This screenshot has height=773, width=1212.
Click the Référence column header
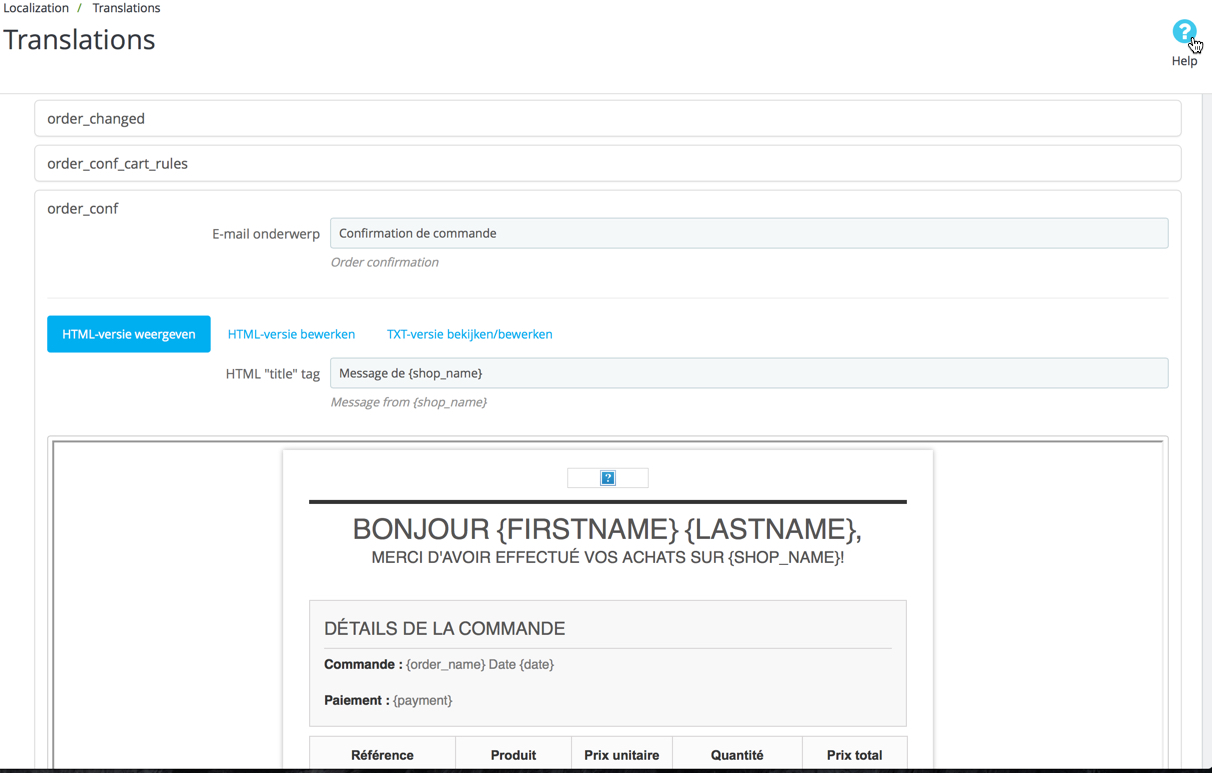click(382, 755)
